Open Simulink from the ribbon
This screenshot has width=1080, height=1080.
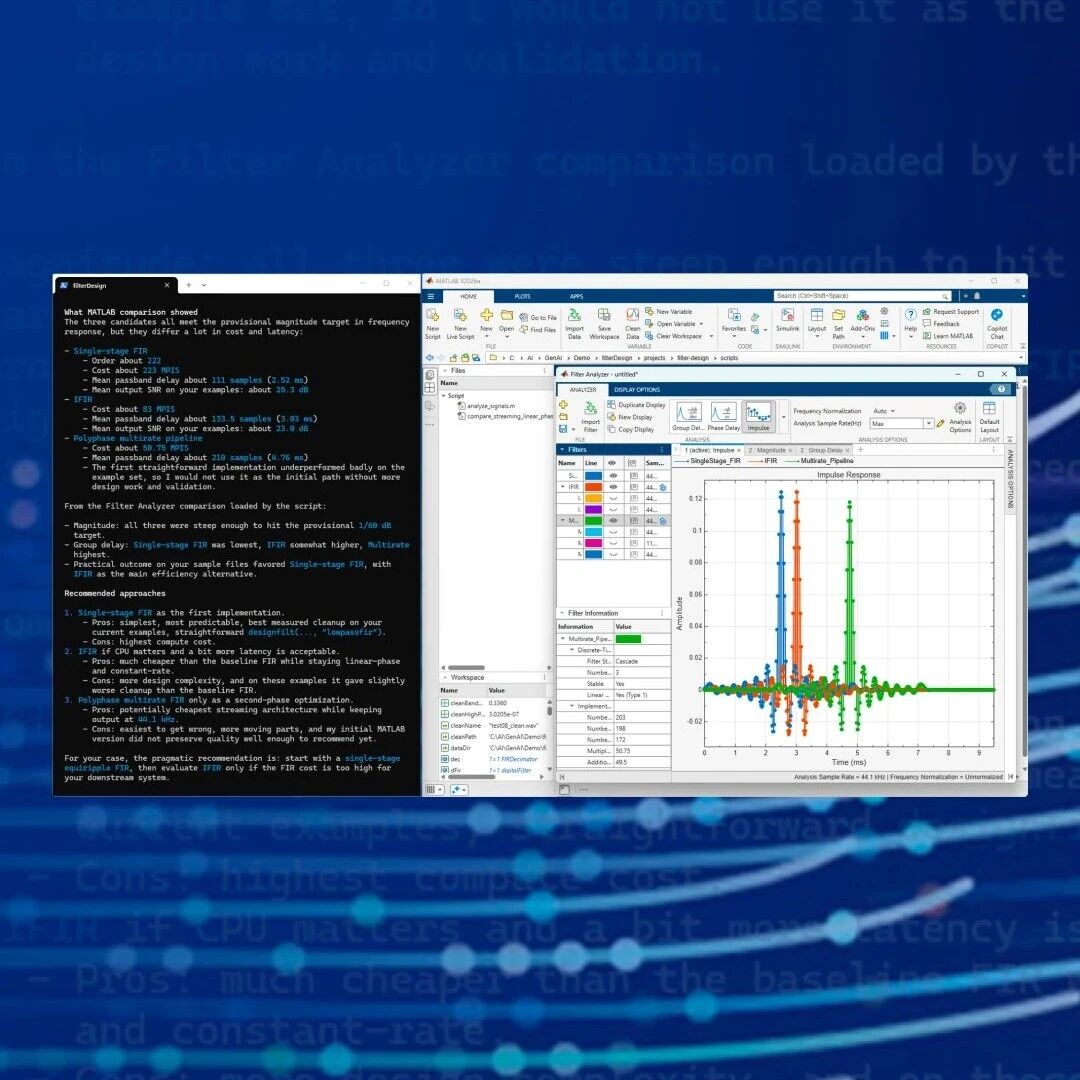787,320
